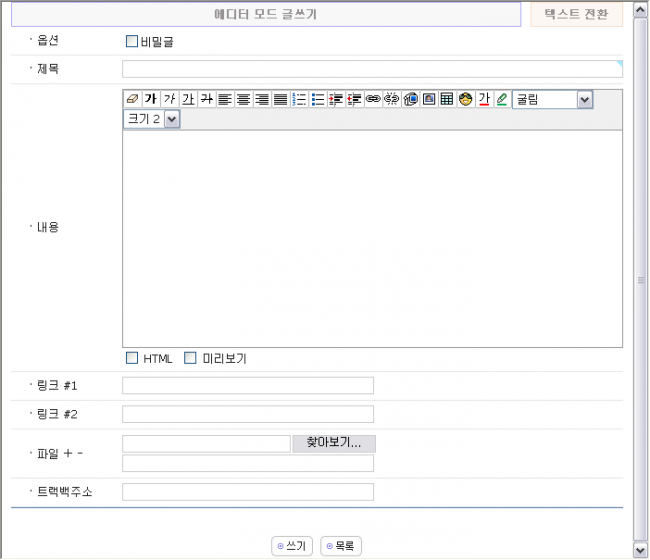Expand the 크기 2 font size dropdown

[x=171, y=119]
